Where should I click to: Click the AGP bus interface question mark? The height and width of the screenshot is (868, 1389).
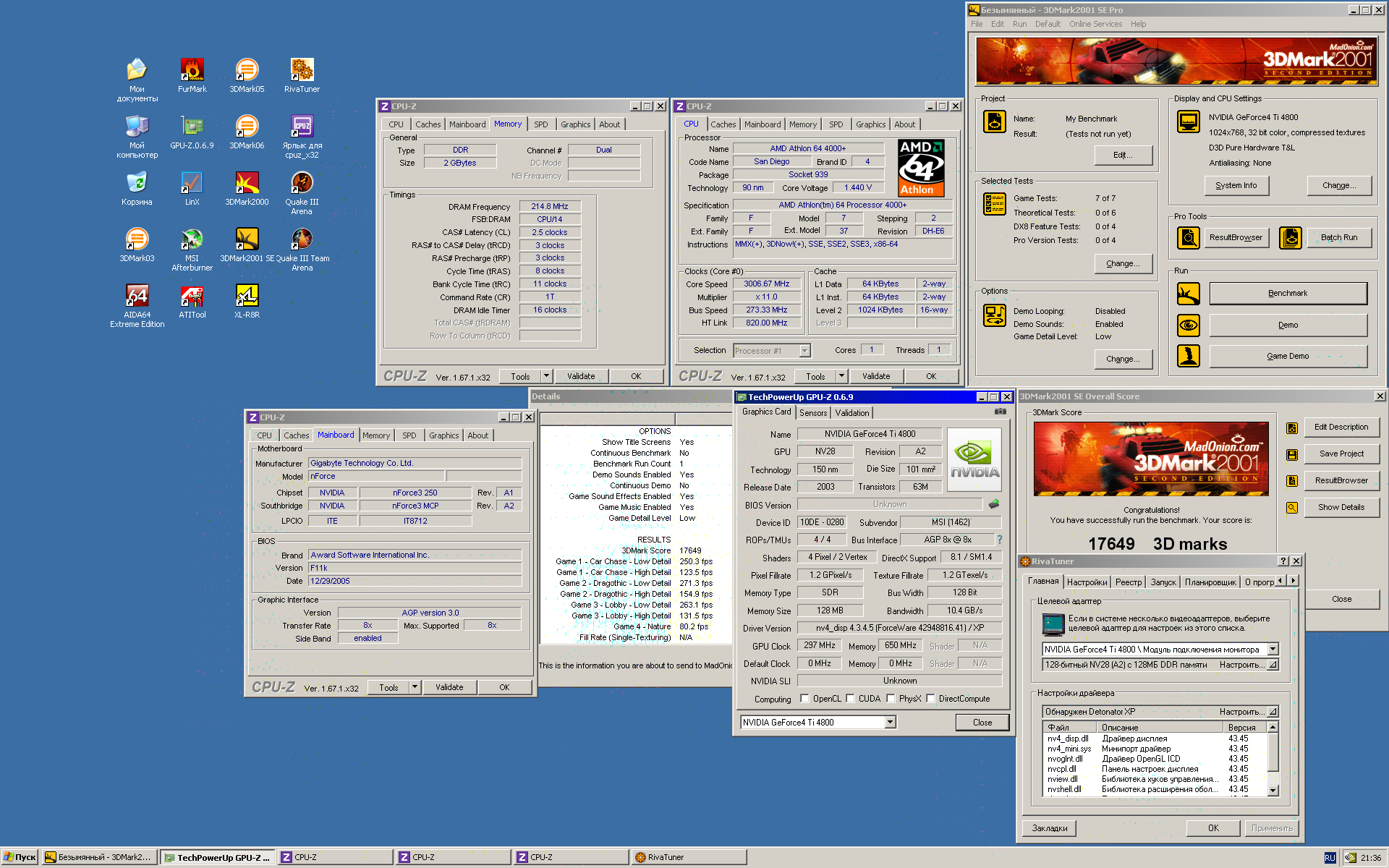[1000, 540]
